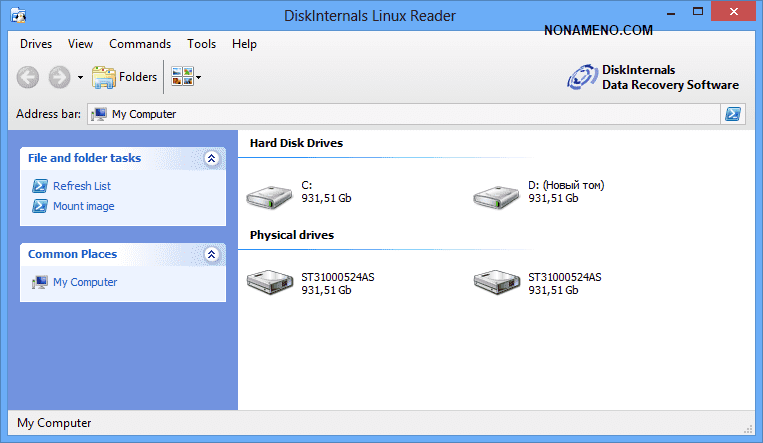Click the My Computer address bar field
Viewport: 763px width, 443px height.
coord(400,114)
